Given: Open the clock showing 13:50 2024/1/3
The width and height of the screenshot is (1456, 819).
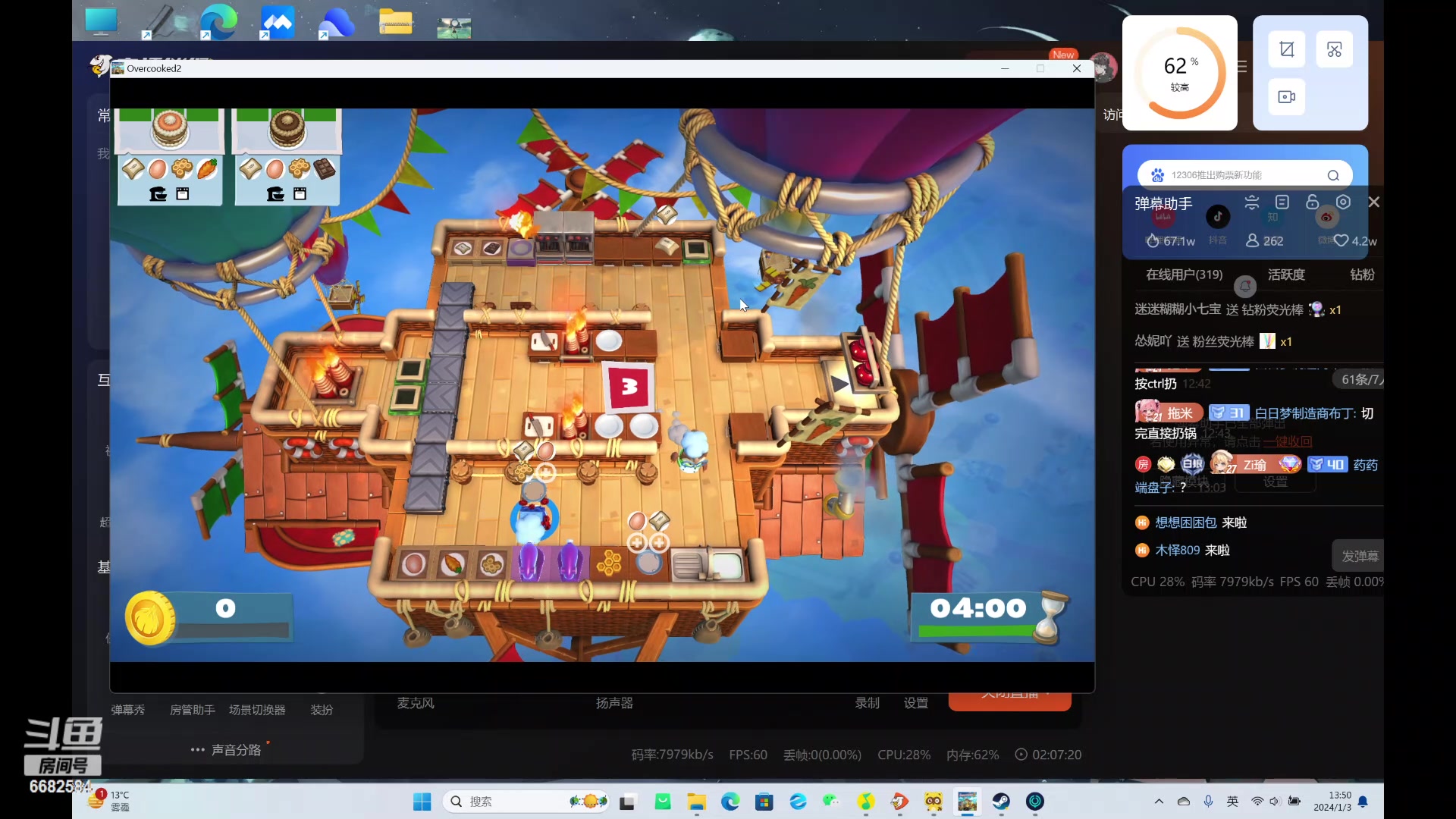Looking at the screenshot, I should [x=1332, y=802].
